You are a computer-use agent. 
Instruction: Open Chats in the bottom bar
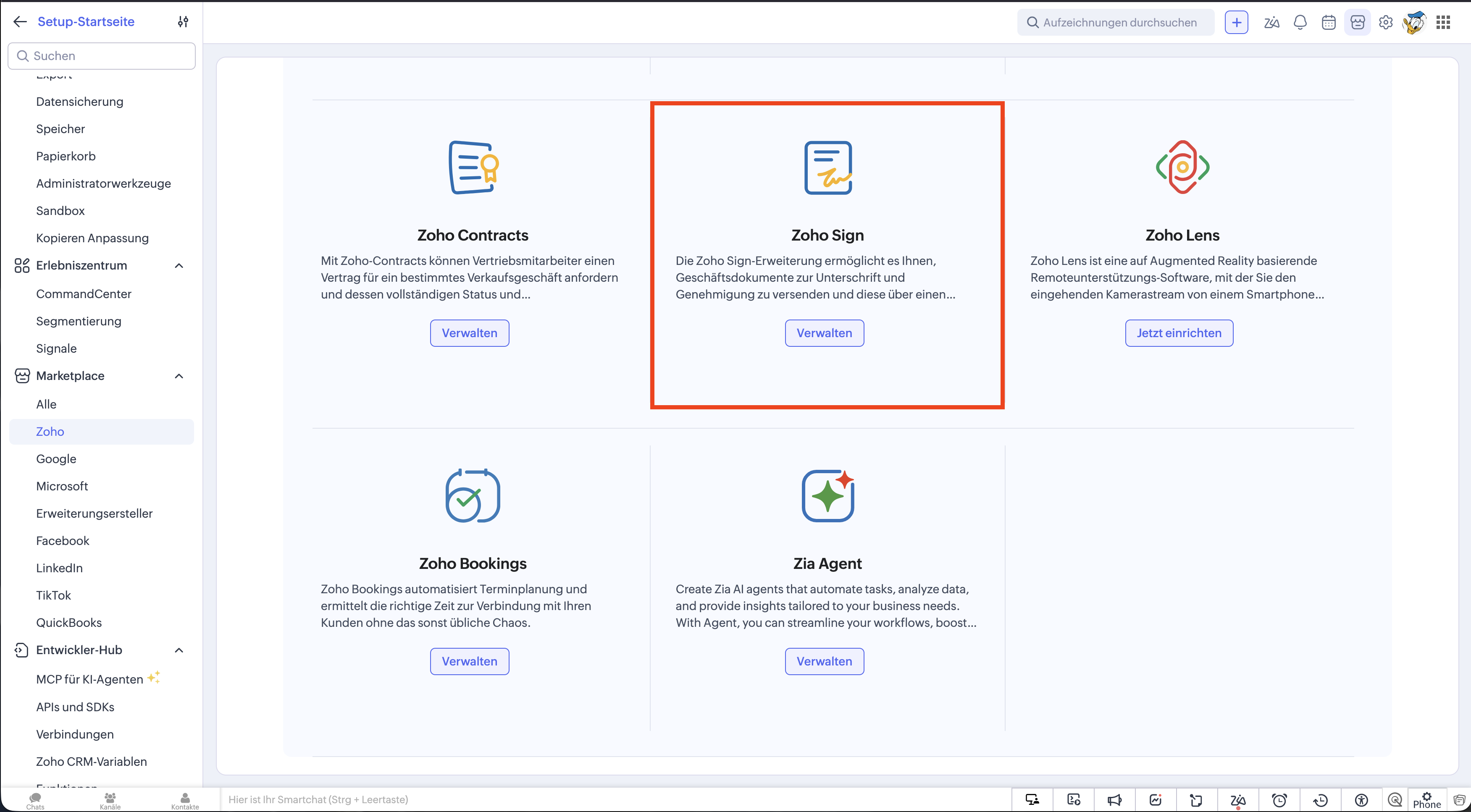(35, 800)
